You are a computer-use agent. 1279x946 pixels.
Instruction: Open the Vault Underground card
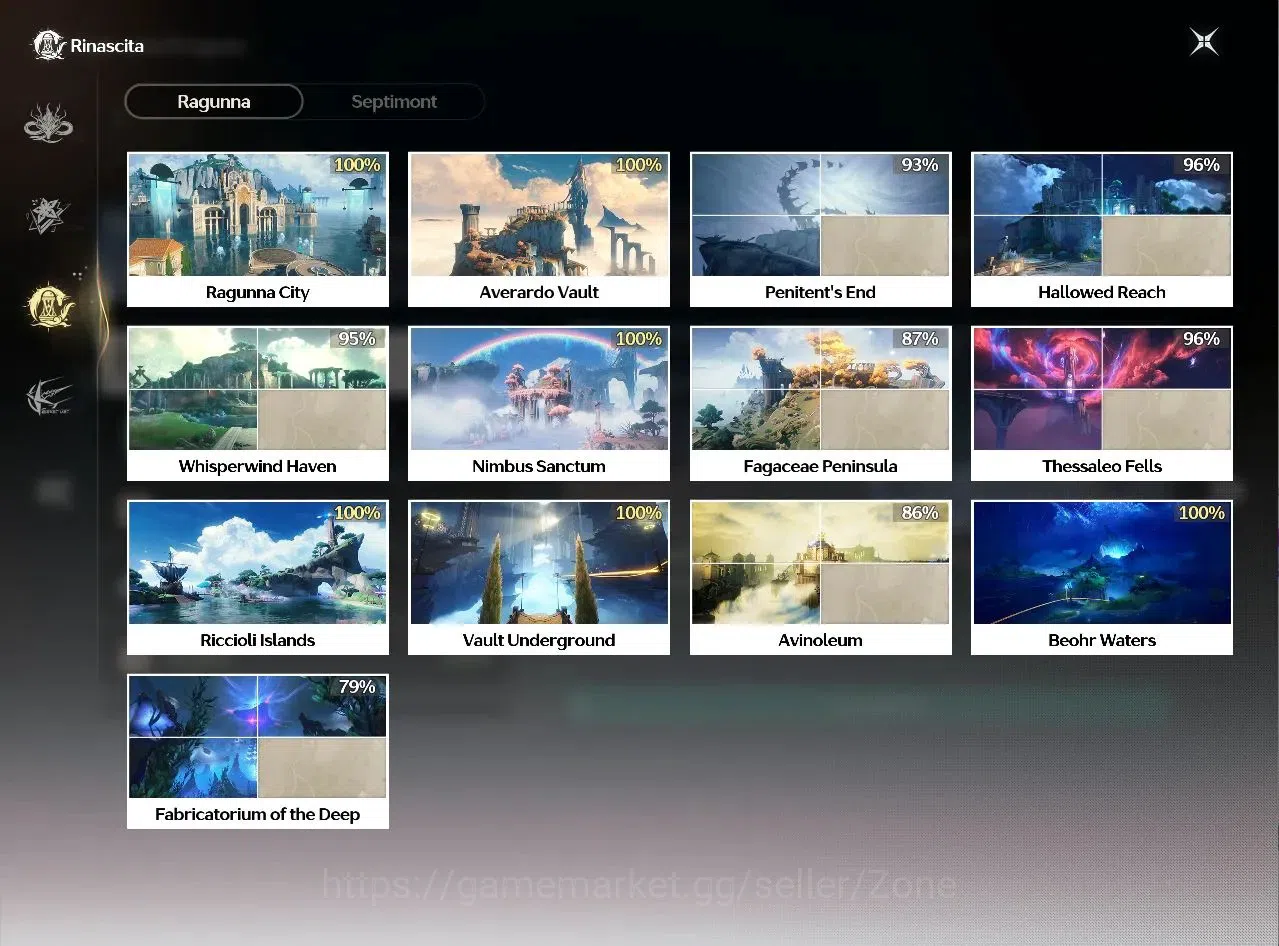(539, 578)
